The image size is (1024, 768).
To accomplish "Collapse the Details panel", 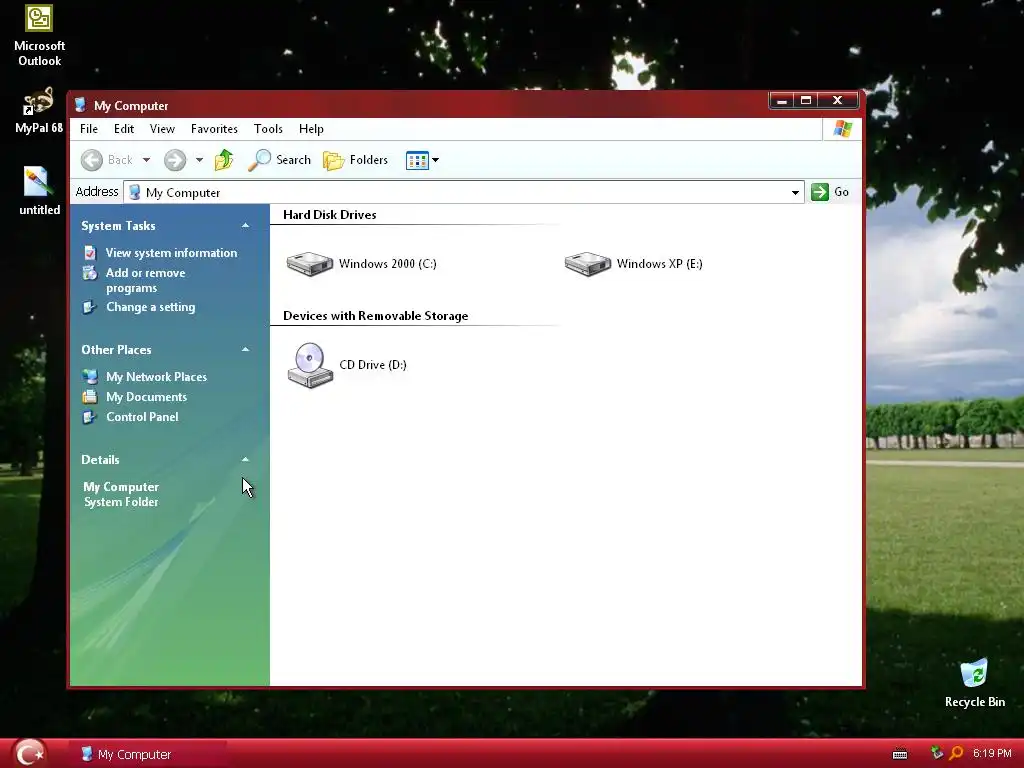I will pos(246,460).
